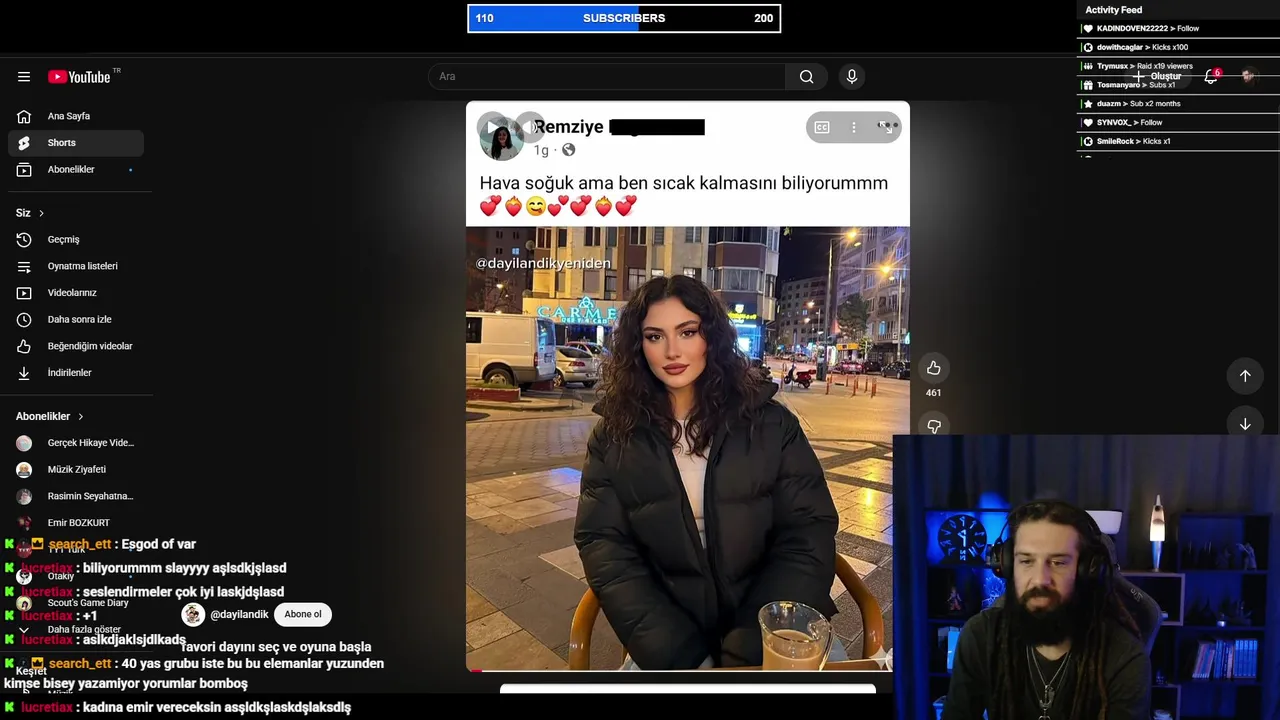Toggle closed captions on the Short
Image resolution: width=1280 pixels, height=720 pixels.
coord(821,127)
